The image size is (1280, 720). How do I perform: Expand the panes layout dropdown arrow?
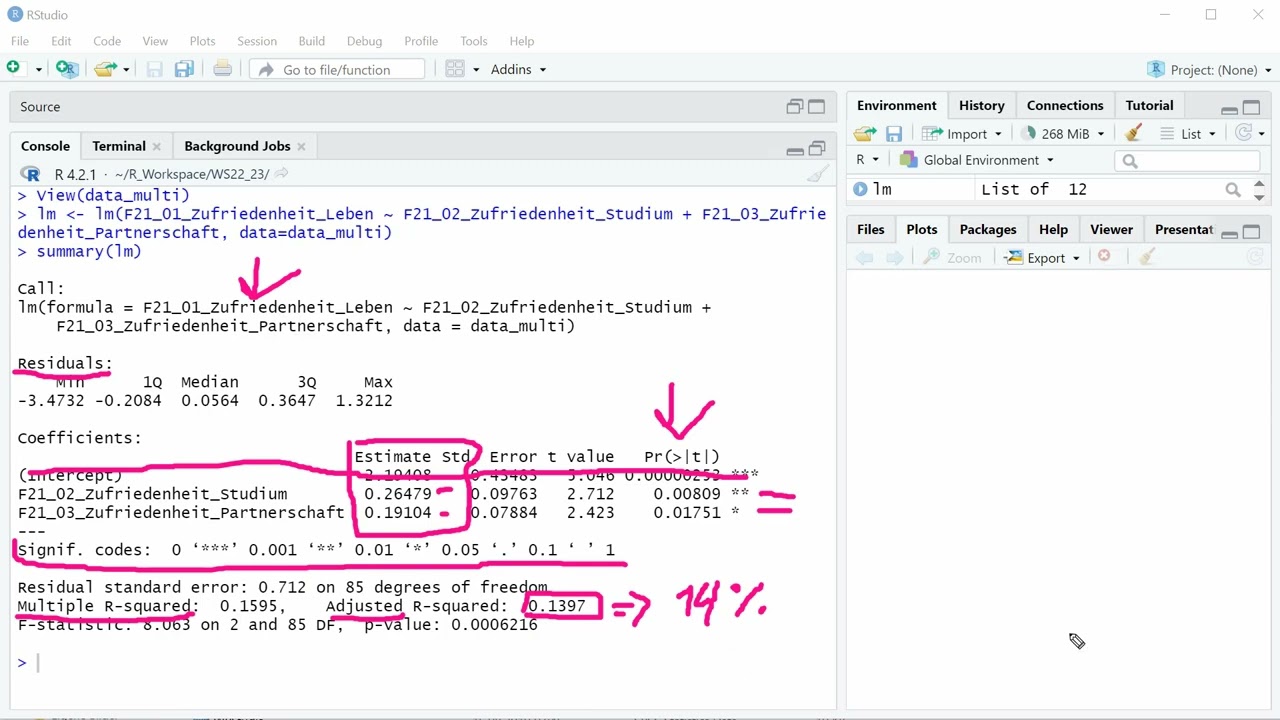tap(476, 69)
